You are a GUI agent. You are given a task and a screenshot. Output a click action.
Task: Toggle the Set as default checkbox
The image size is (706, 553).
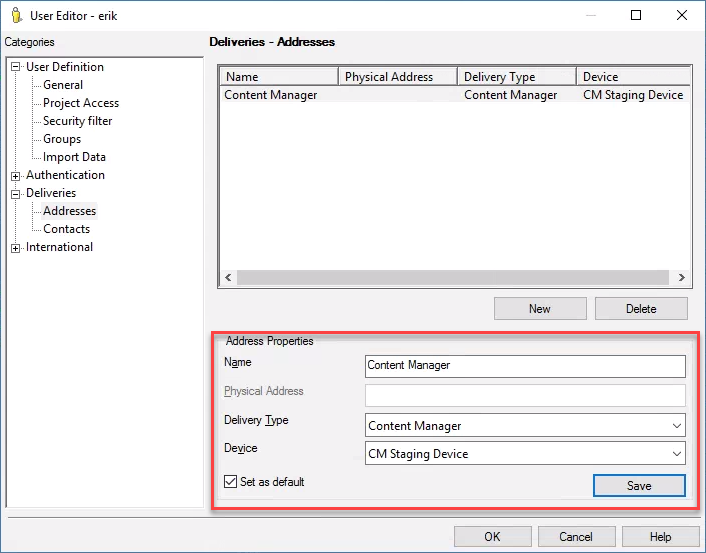click(230, 481)
